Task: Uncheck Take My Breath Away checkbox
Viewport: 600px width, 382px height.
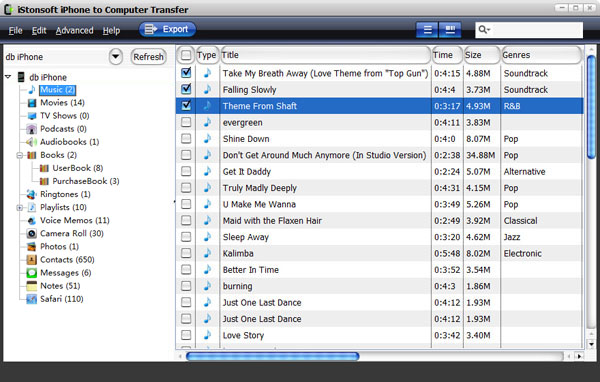Action: (186, 73)
